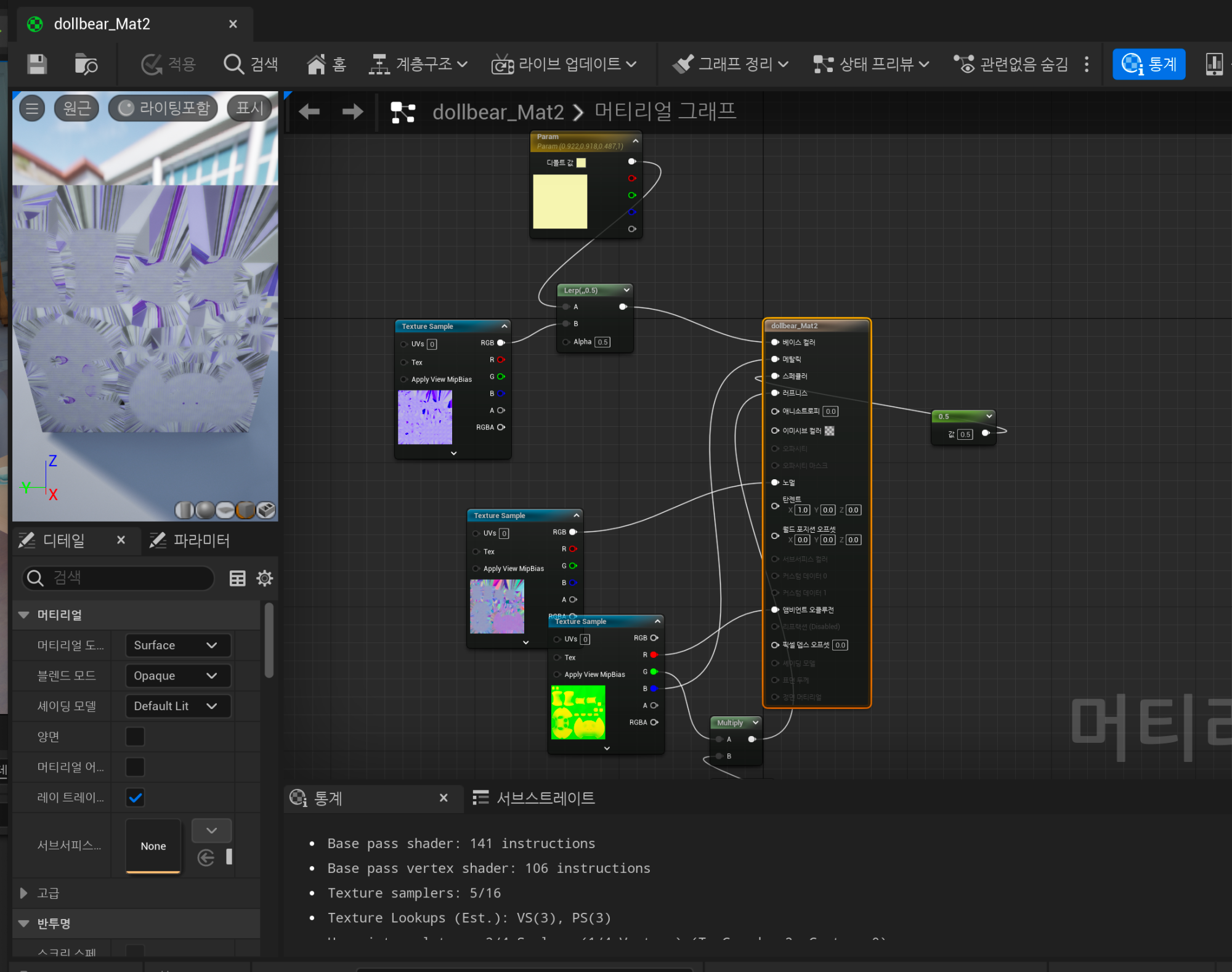Open the 머티리얼 도메인 Surface dropdown
Image resolution: width=1232 pixels, height=972 pixels.
pyautogui.click(x=178, y=645)
